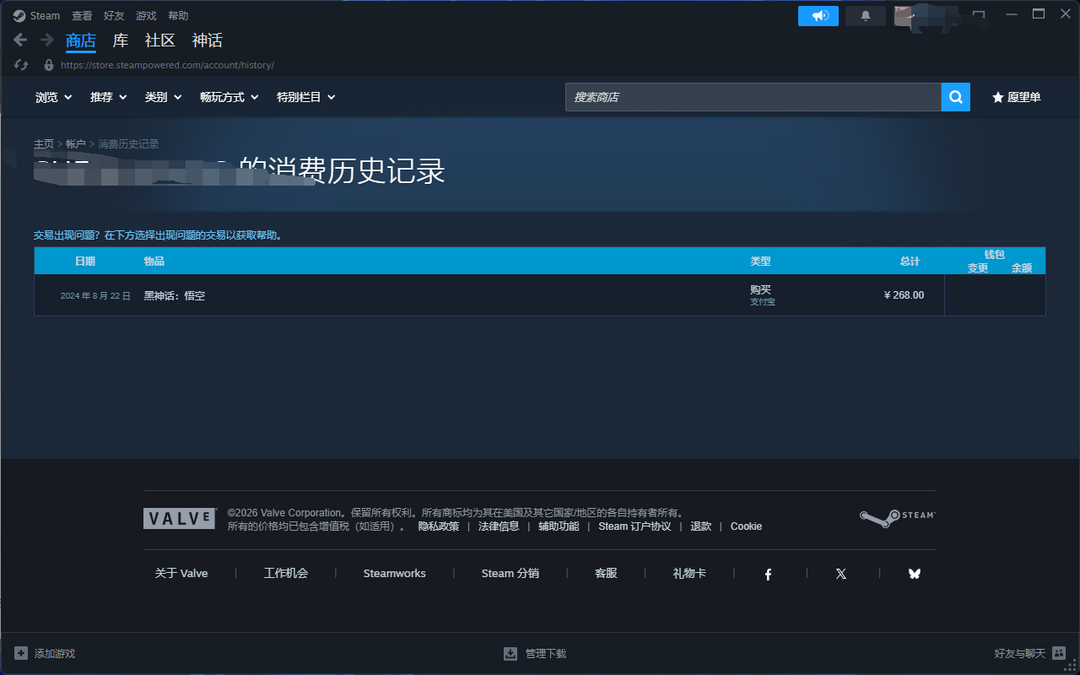Viewport: 1080px width, 675px height.
Task: Click into the 搜索商店 search field
Action: (752, 97)
